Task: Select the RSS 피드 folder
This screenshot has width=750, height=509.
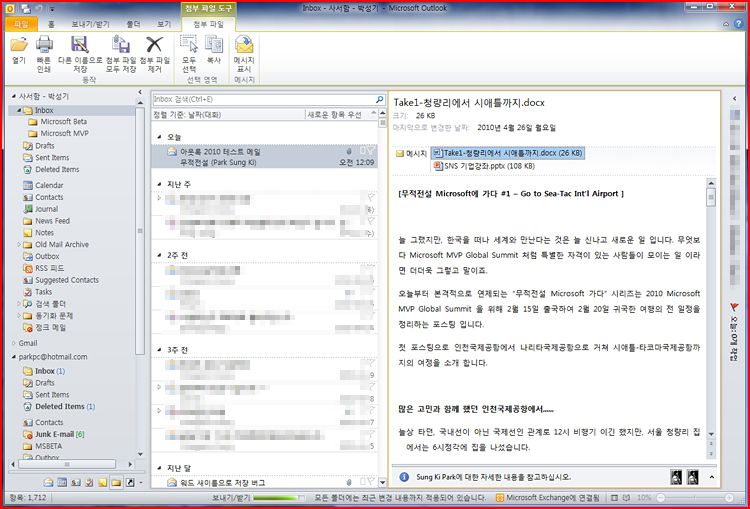Action: point(49,268)
